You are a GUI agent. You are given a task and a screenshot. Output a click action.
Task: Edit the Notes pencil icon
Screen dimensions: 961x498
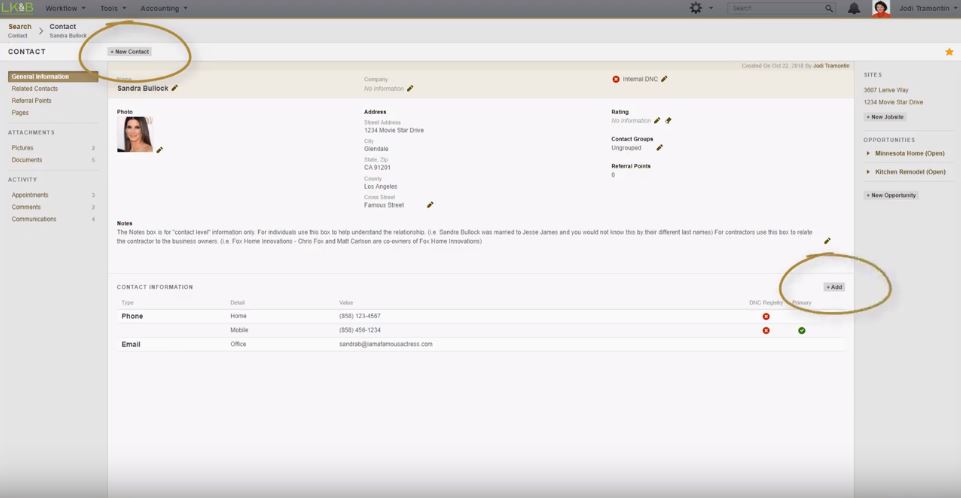[827, 241]
